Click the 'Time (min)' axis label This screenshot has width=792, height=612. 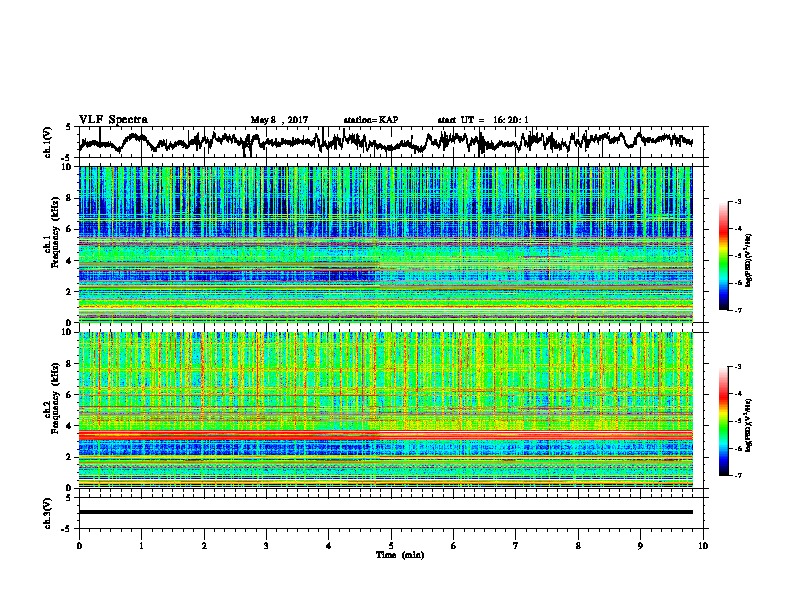[400, 555]
